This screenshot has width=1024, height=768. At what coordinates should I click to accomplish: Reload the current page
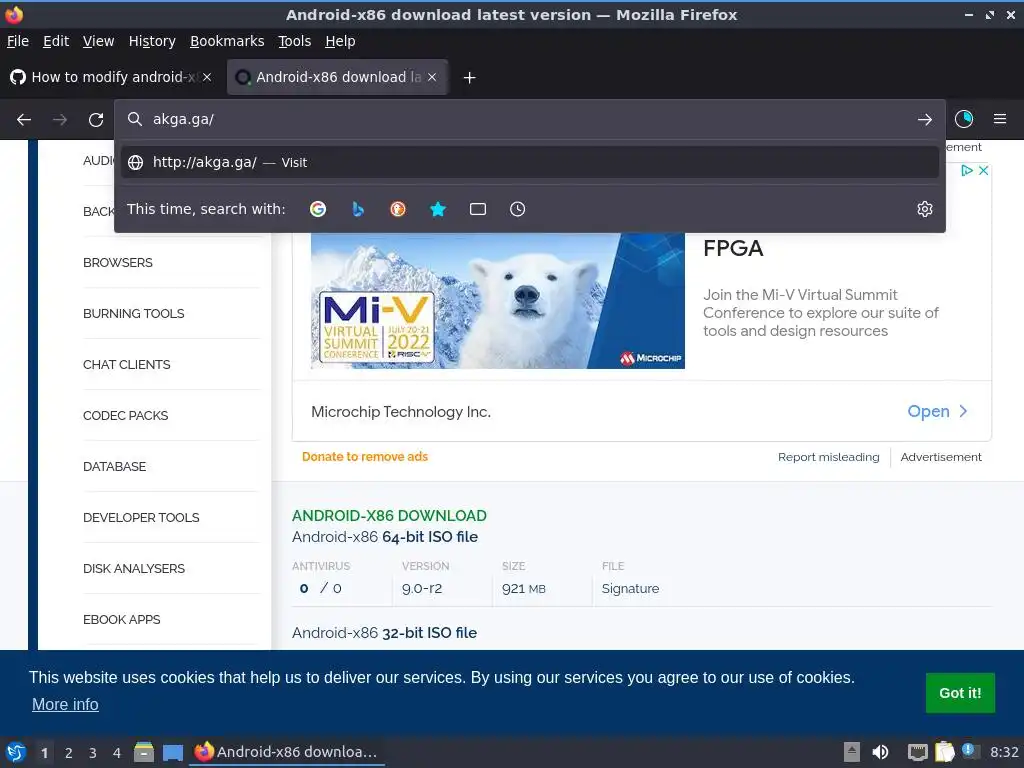click(x=96, y=120)
